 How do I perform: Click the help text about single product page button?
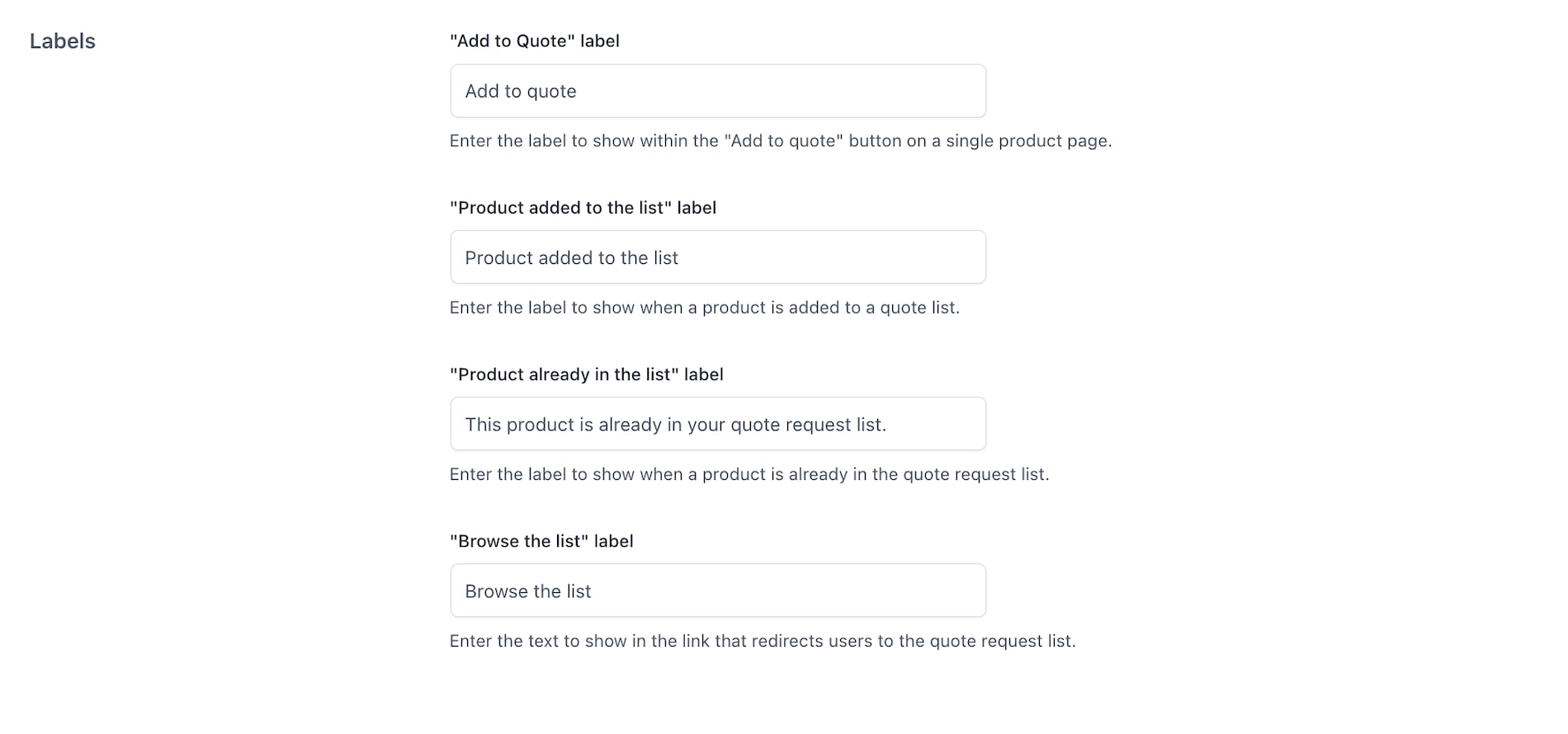click(x=781, y=141)
